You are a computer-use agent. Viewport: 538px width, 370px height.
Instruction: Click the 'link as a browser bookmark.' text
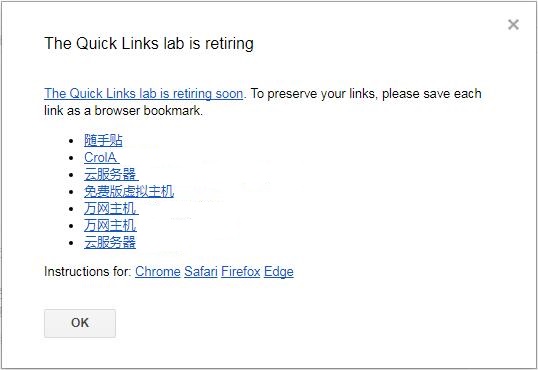pyautogui.click(x=124, y=111)
